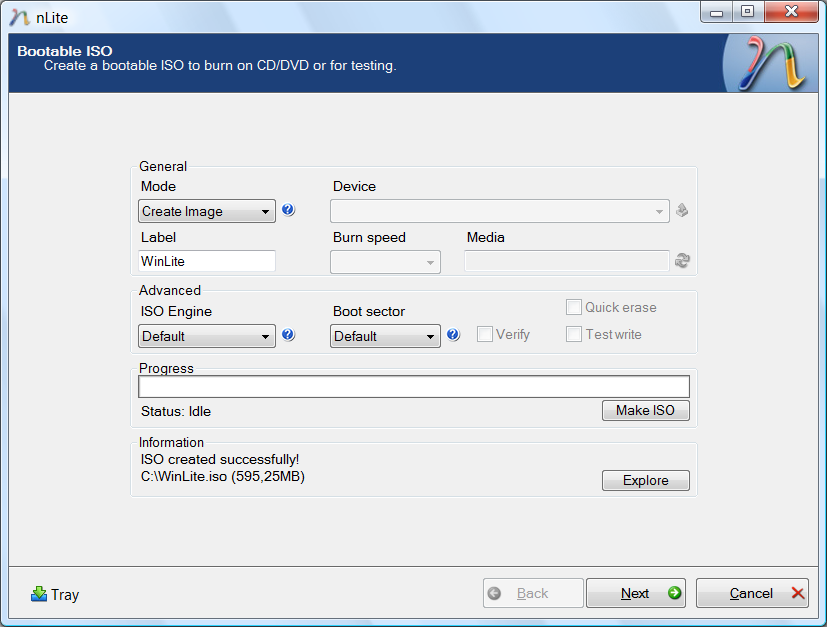Click the 'ISO created successfully!' message

[x=220, y=459]
